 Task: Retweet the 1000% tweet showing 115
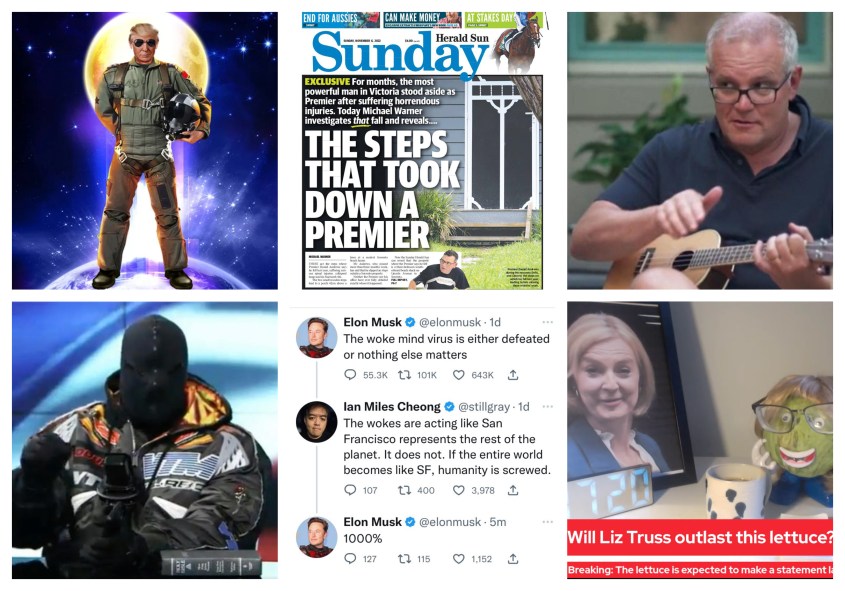tap(404, 559)
